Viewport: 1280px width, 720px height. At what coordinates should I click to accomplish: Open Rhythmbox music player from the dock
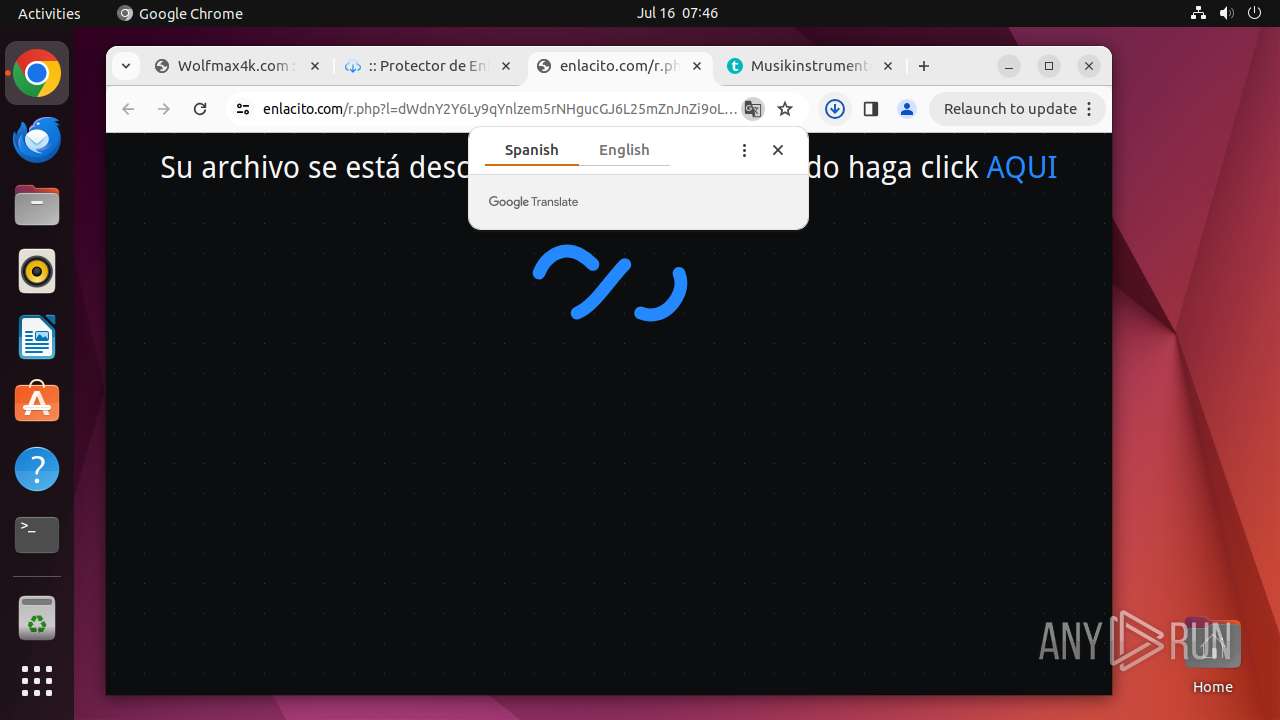tap(37, 271)
